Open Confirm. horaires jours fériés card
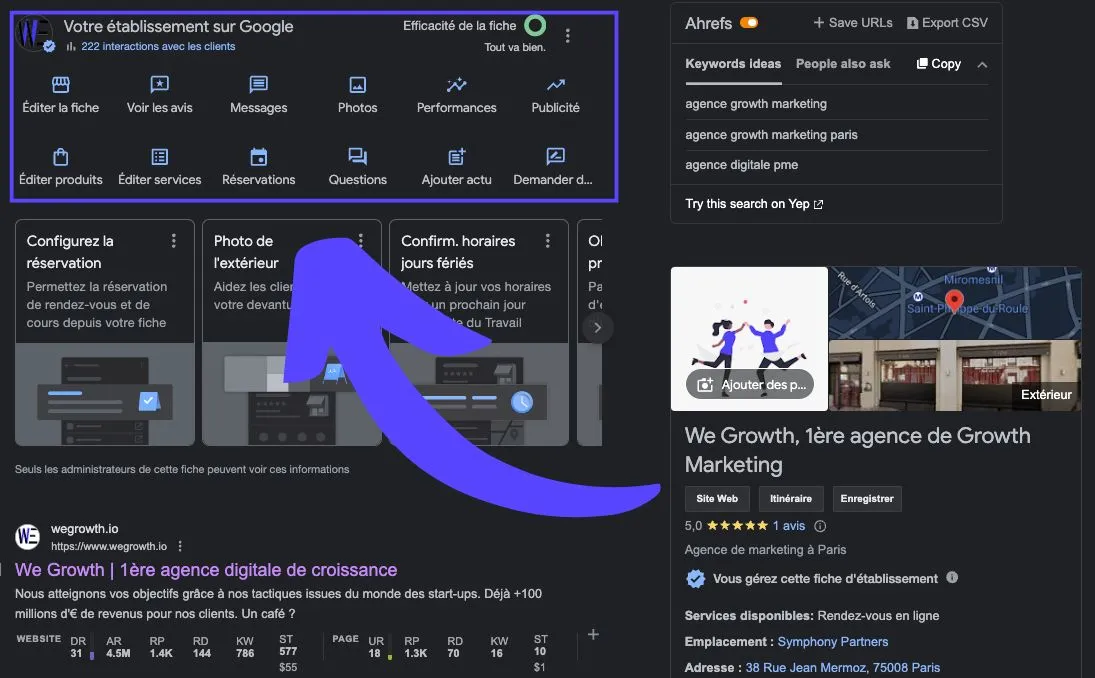1095x678 pixels. (x=478, y=332)
